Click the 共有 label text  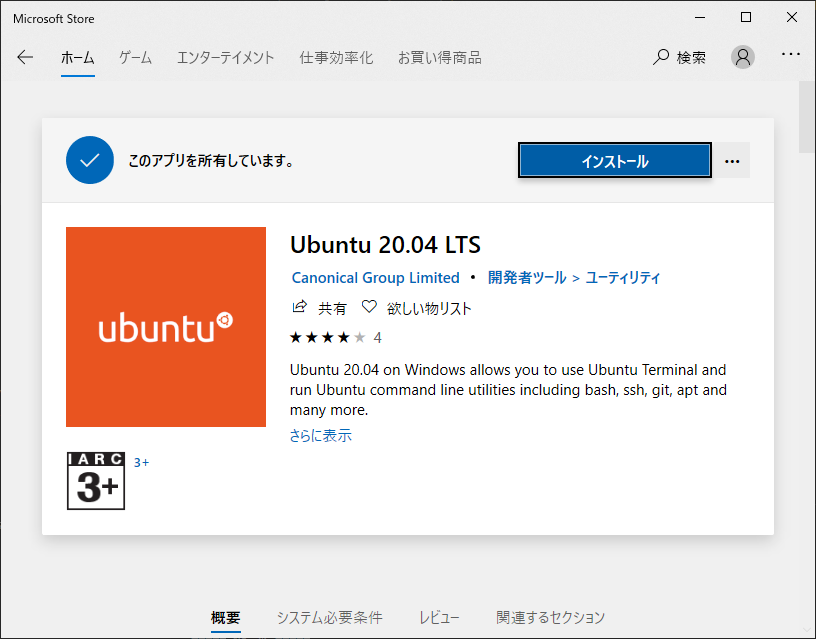click(x=332, y=309)
